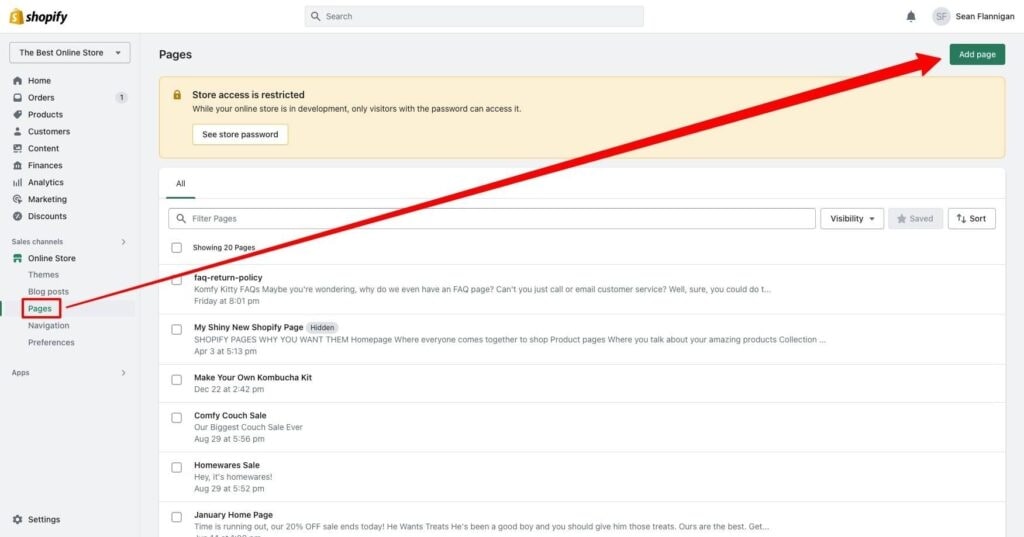
Task: Open the faq-return-policy page link
Action: (228, 278)
